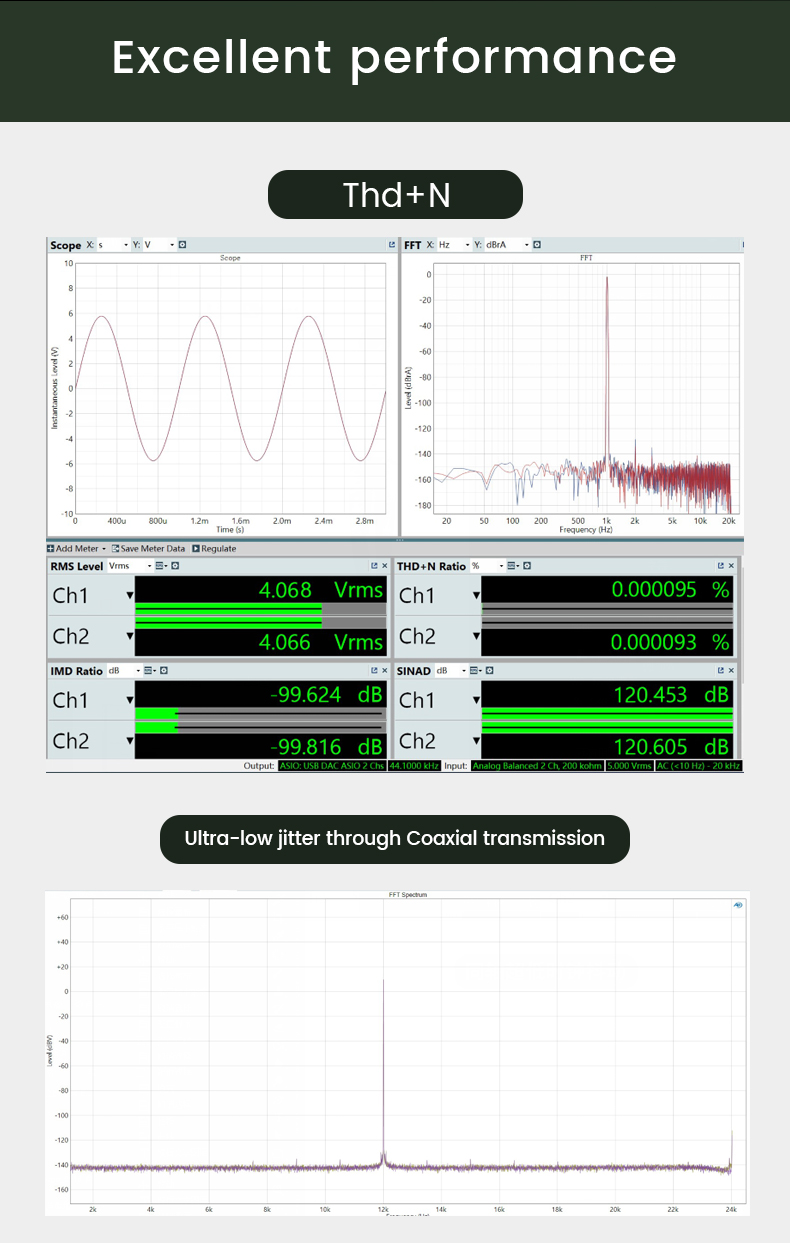The image size is (790, 1243).
Task: Click the Add Meter menu button
Action: click(76, 548)
